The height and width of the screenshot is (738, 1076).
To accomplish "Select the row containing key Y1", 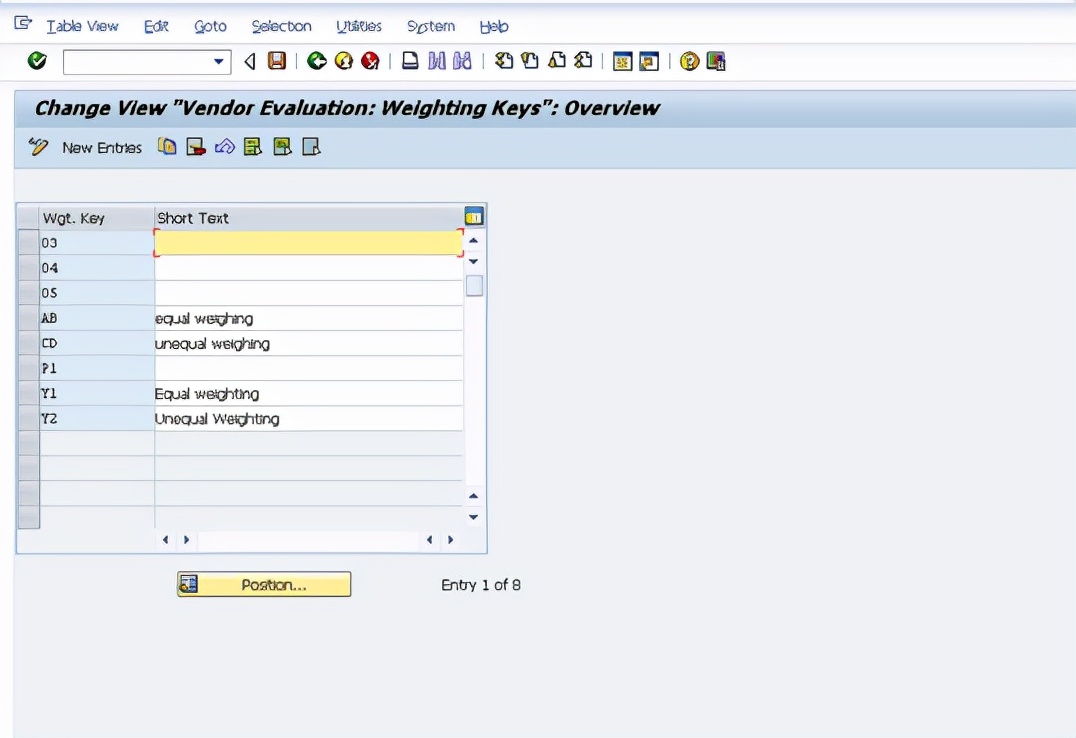I will (28, 393).
